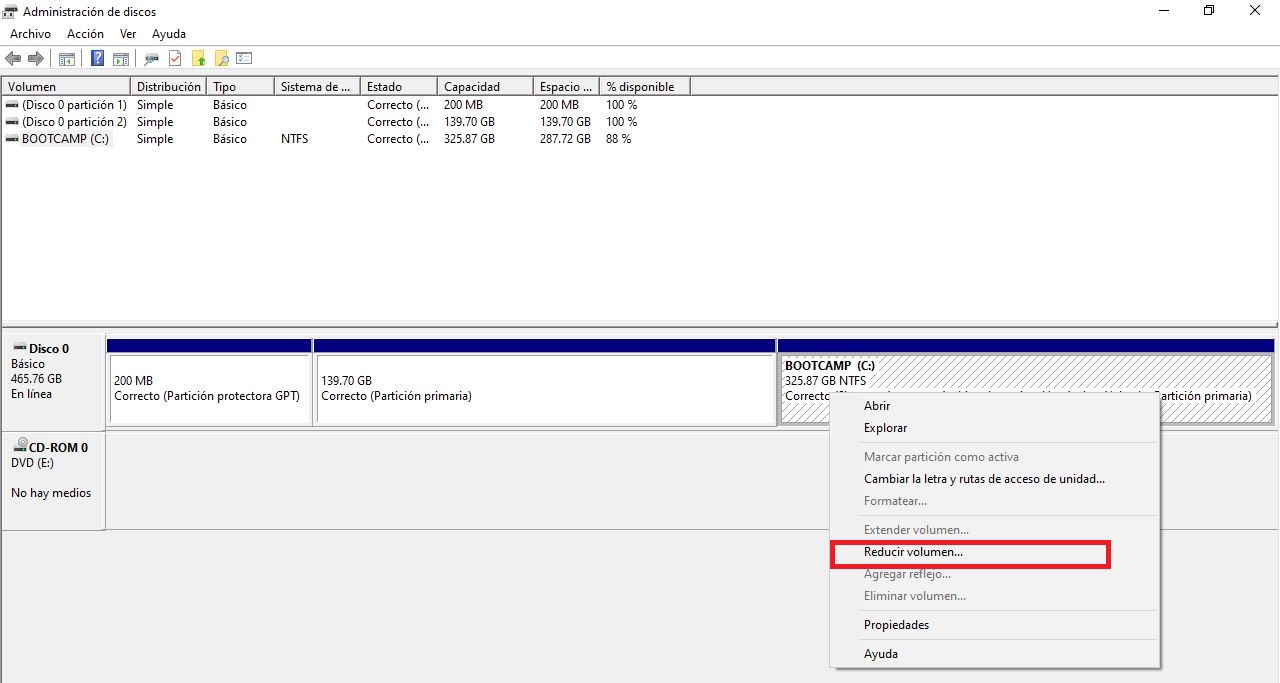Select Reducir volumen from context menu
Viewport: 1280px width, 683px height.
point(913,552)
